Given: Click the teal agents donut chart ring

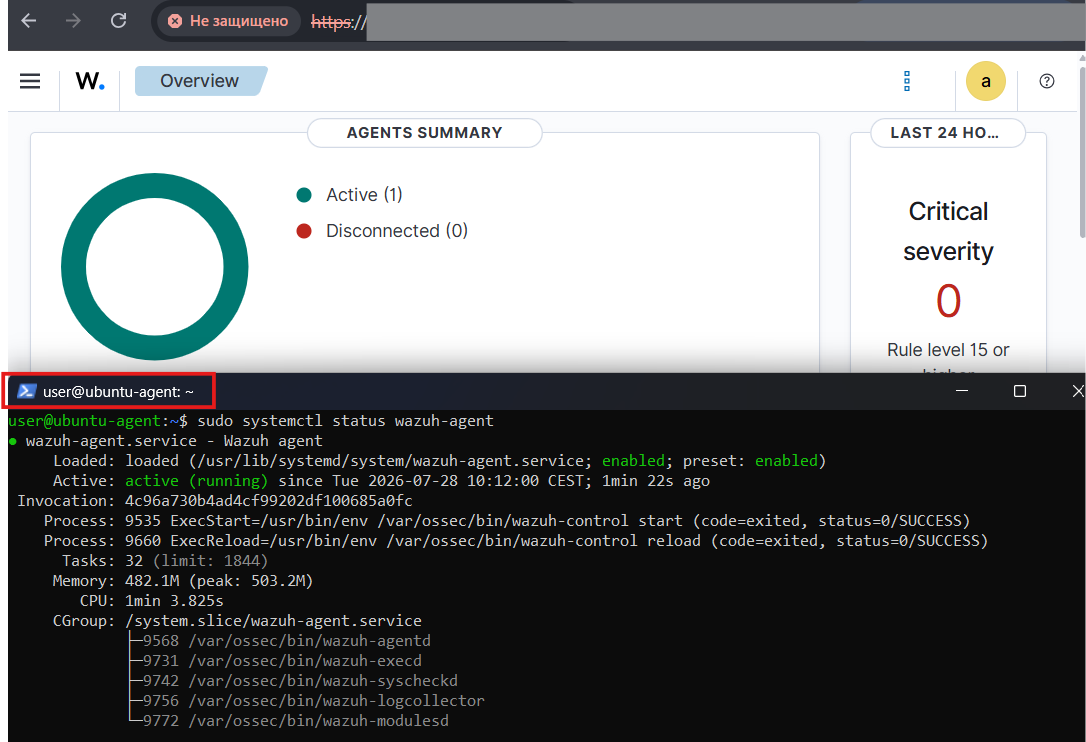Looking at the screenshot, I should pos(73,267).
